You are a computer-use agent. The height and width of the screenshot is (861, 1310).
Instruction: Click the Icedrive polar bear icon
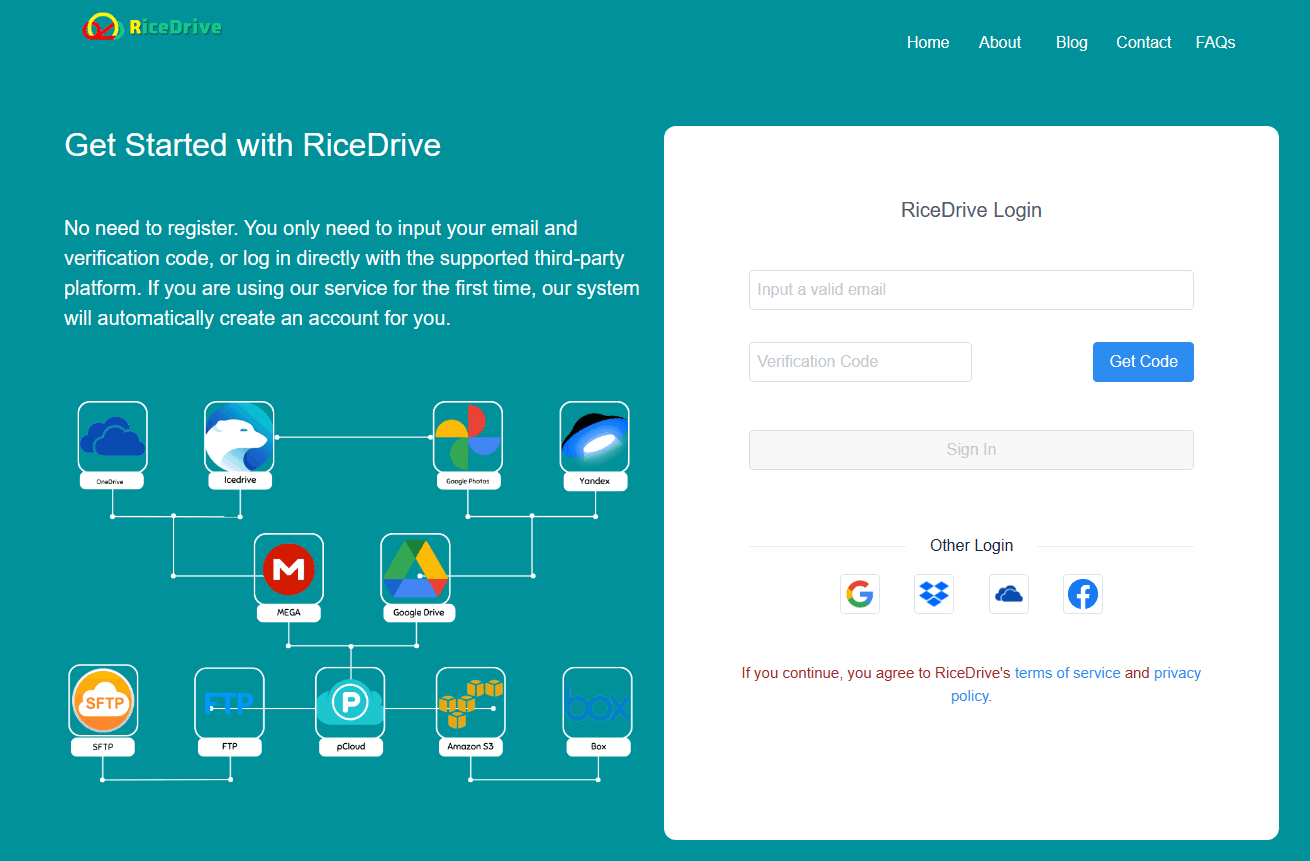pos(239,437)
